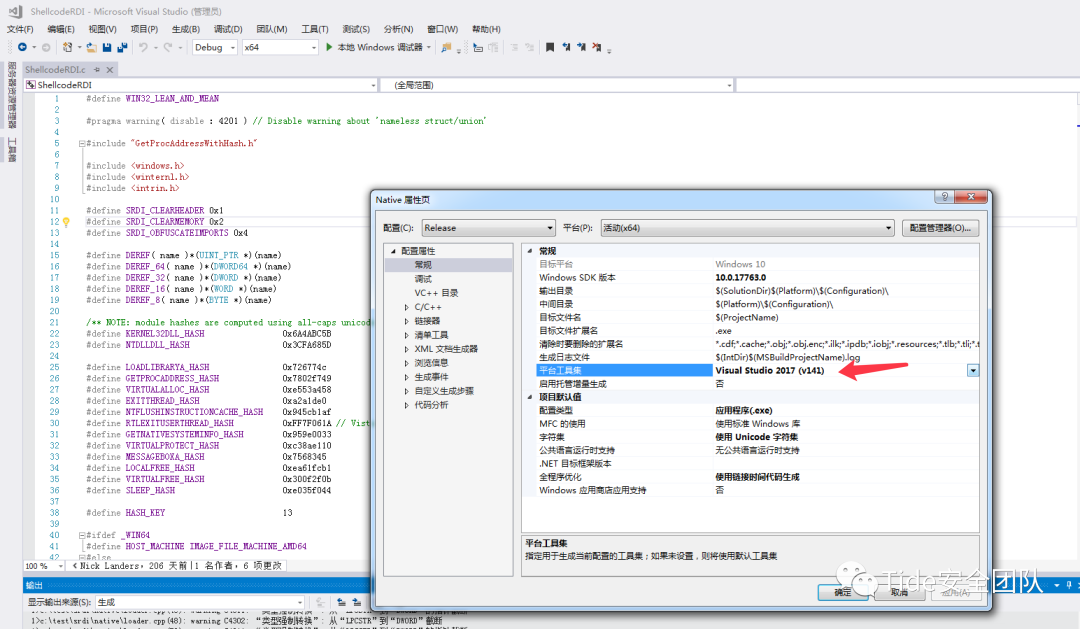Screen dimensions: 1080x629
Task: Click the Open File toolbar icon
Action: coord(91,47)
